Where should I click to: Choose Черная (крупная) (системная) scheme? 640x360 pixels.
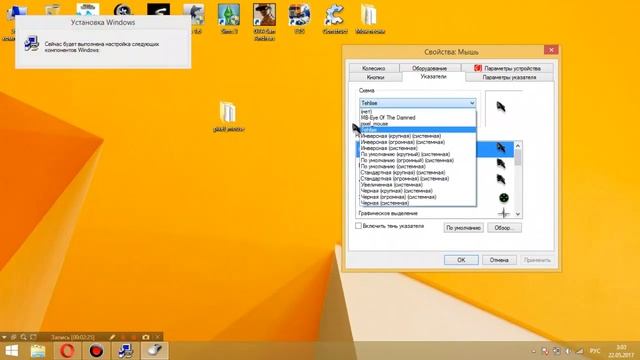418,191
